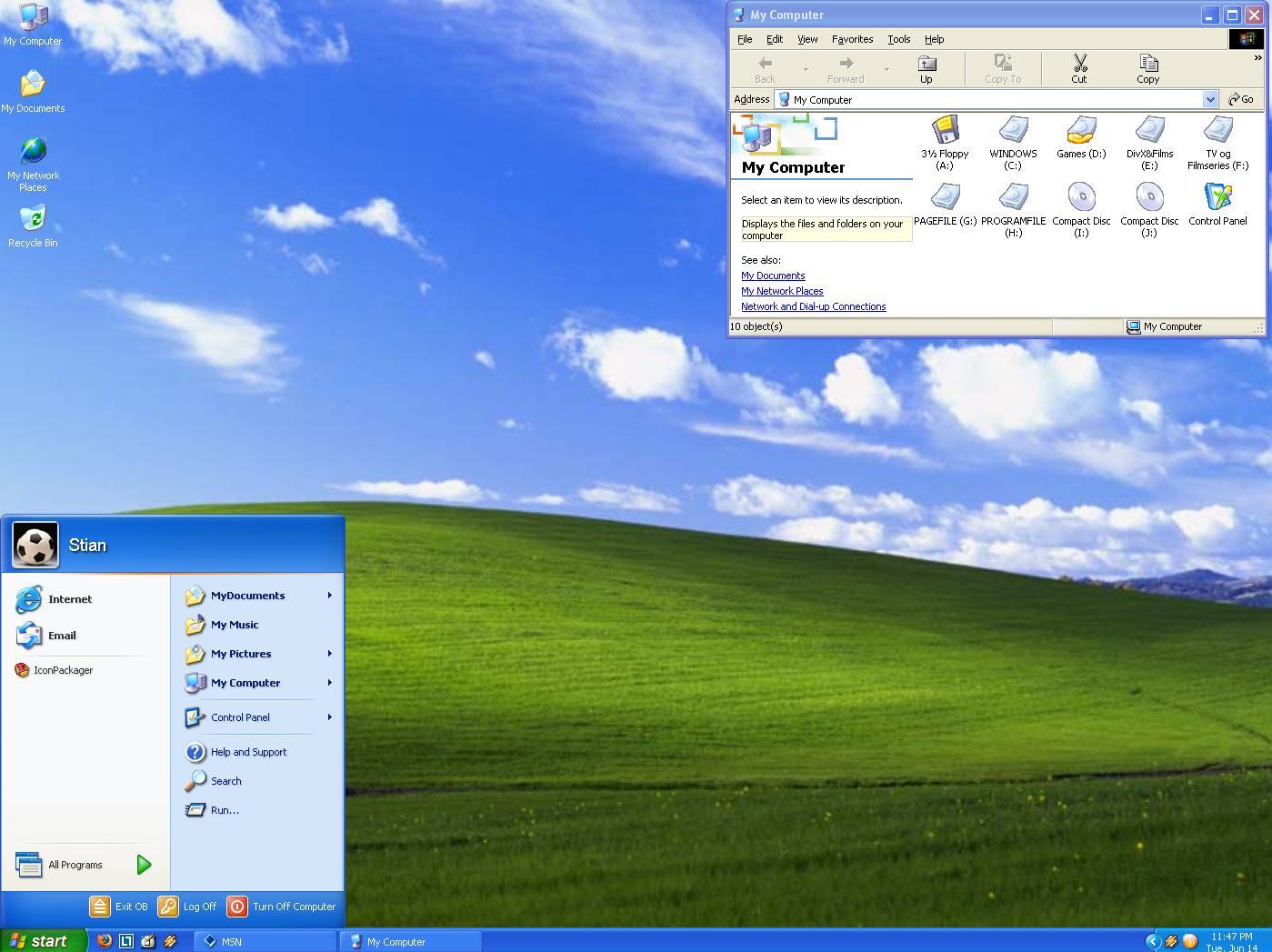This screenshot has width=1272, height=952.
Task: Launch IconPackager from Start menu
Action: click(55, 670)
